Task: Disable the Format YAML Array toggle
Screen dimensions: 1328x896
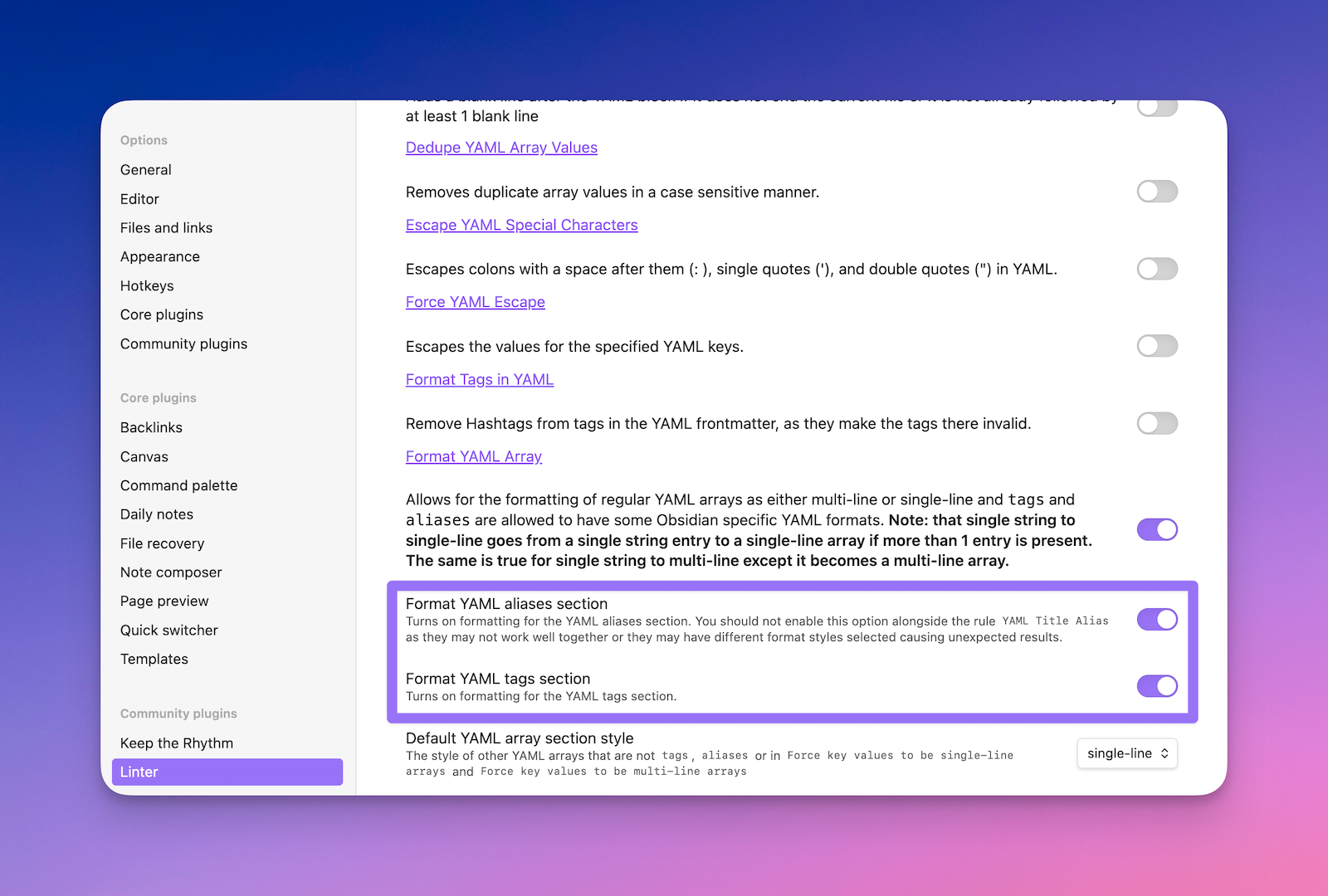Action: coord(1157,529)
